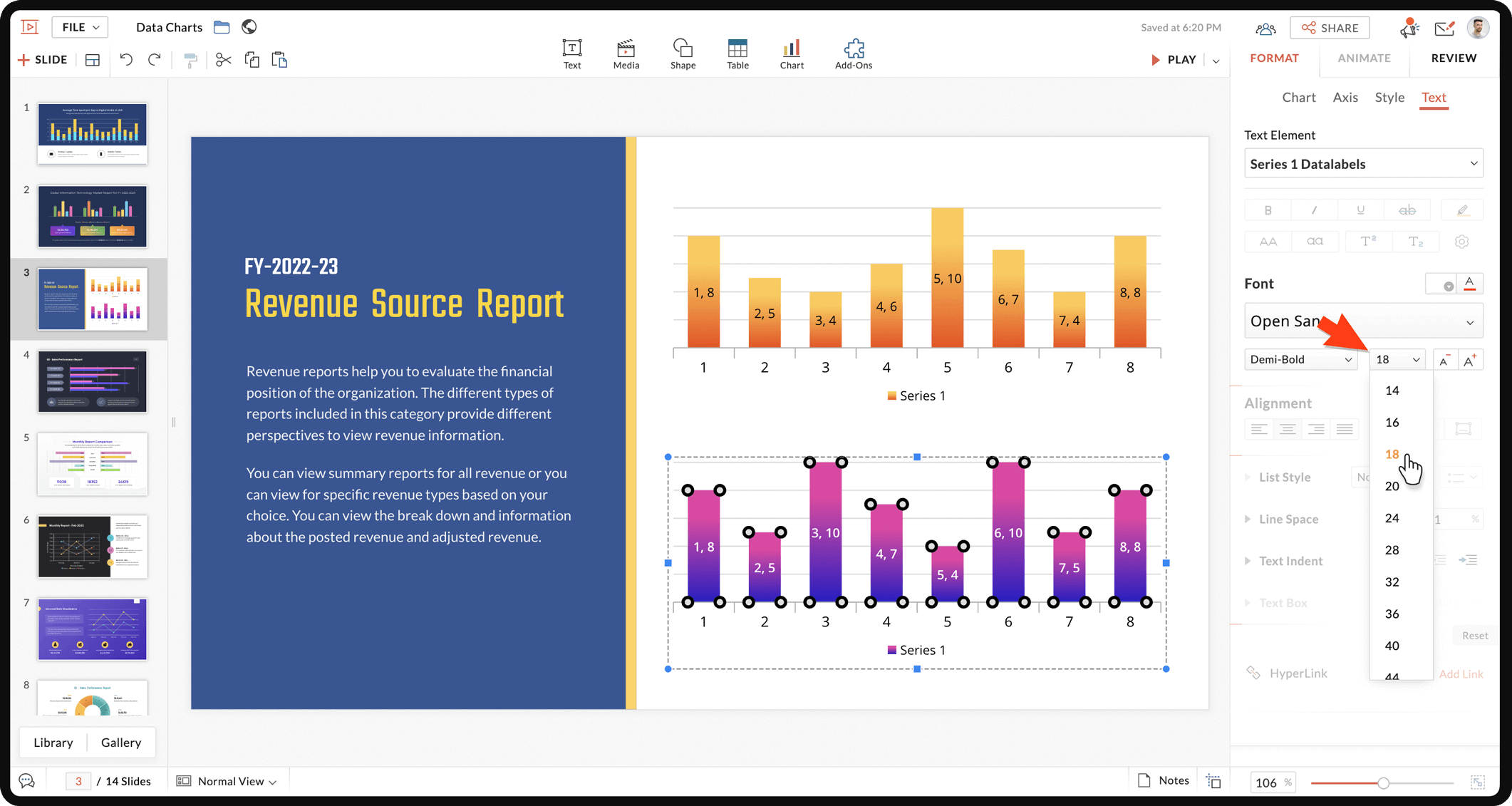This screenshot has height=806, width=1512.
Task: Click the format painter icon
Action: point(190,60)
